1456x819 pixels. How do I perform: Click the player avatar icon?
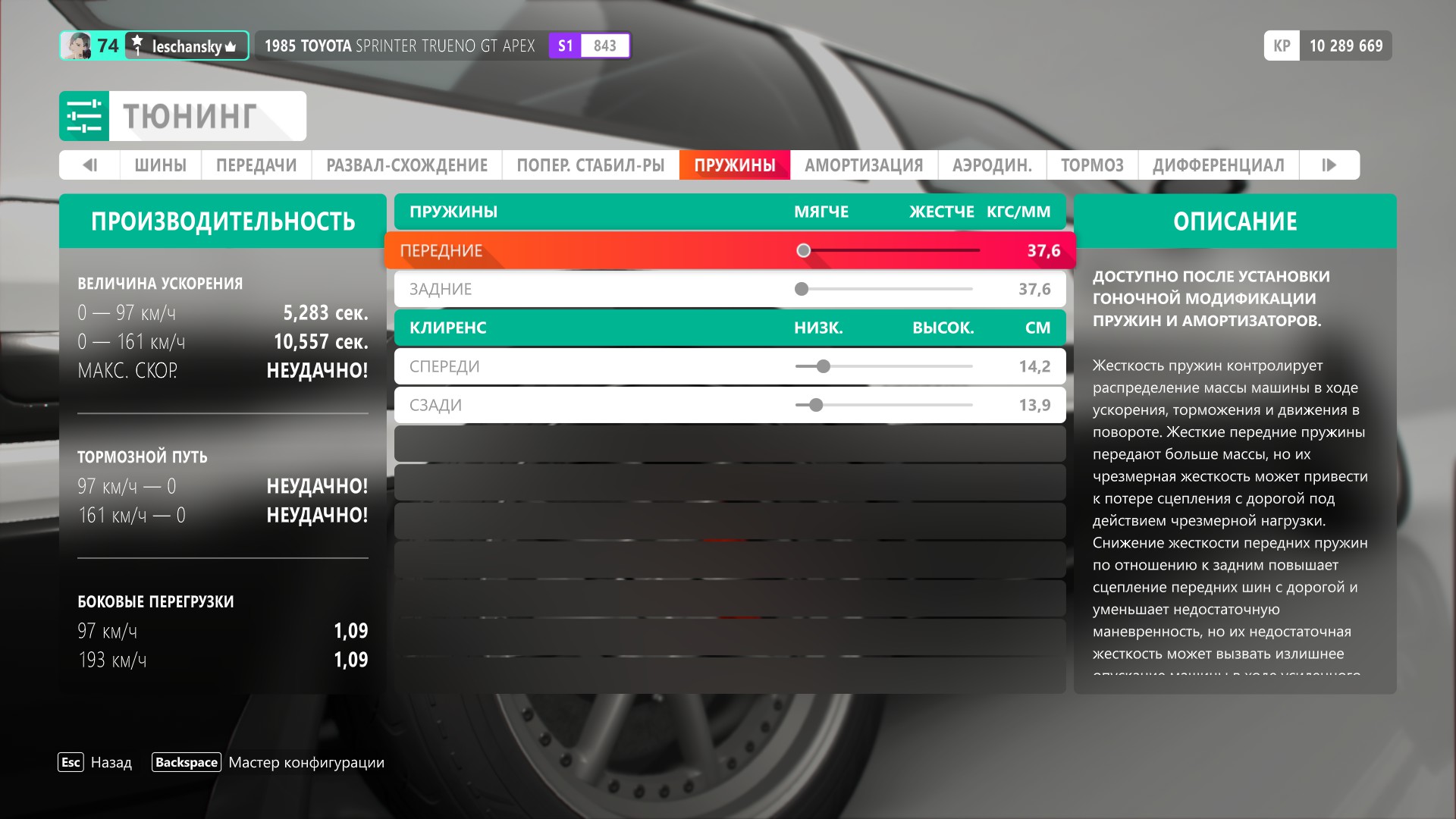coord(77,46)
